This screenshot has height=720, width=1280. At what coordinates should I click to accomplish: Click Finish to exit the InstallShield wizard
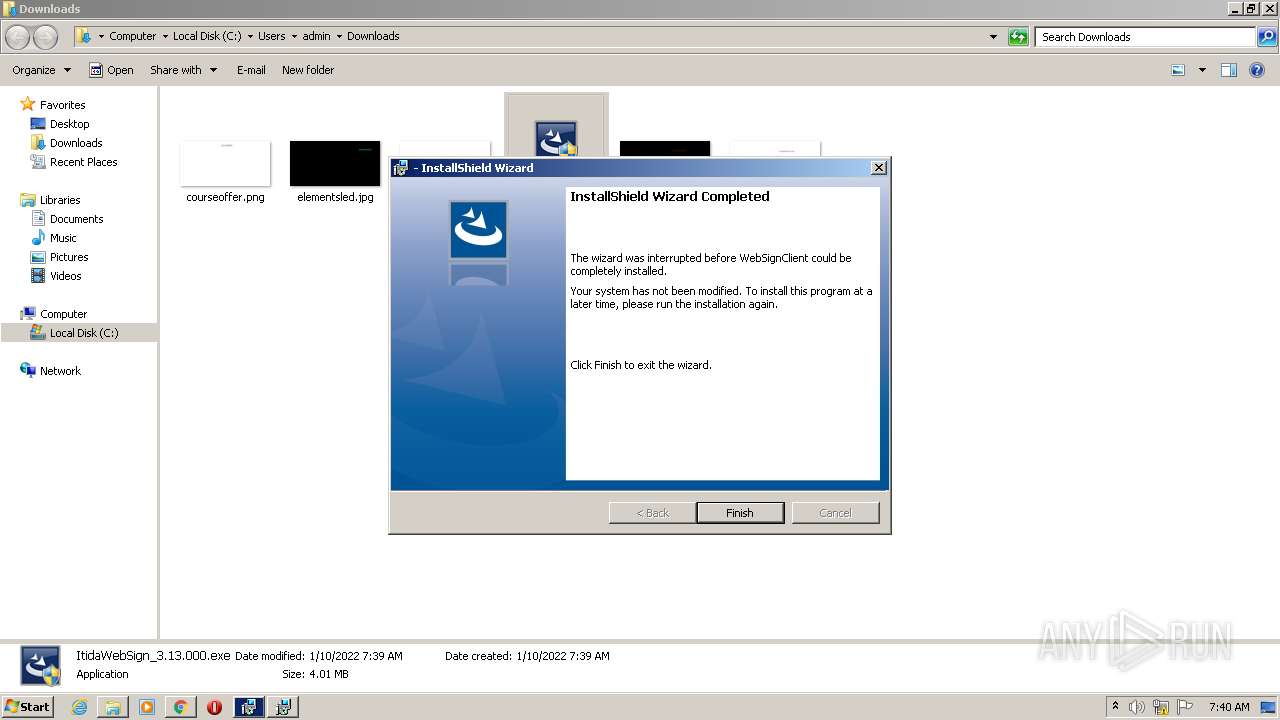[x=740, y=513]
